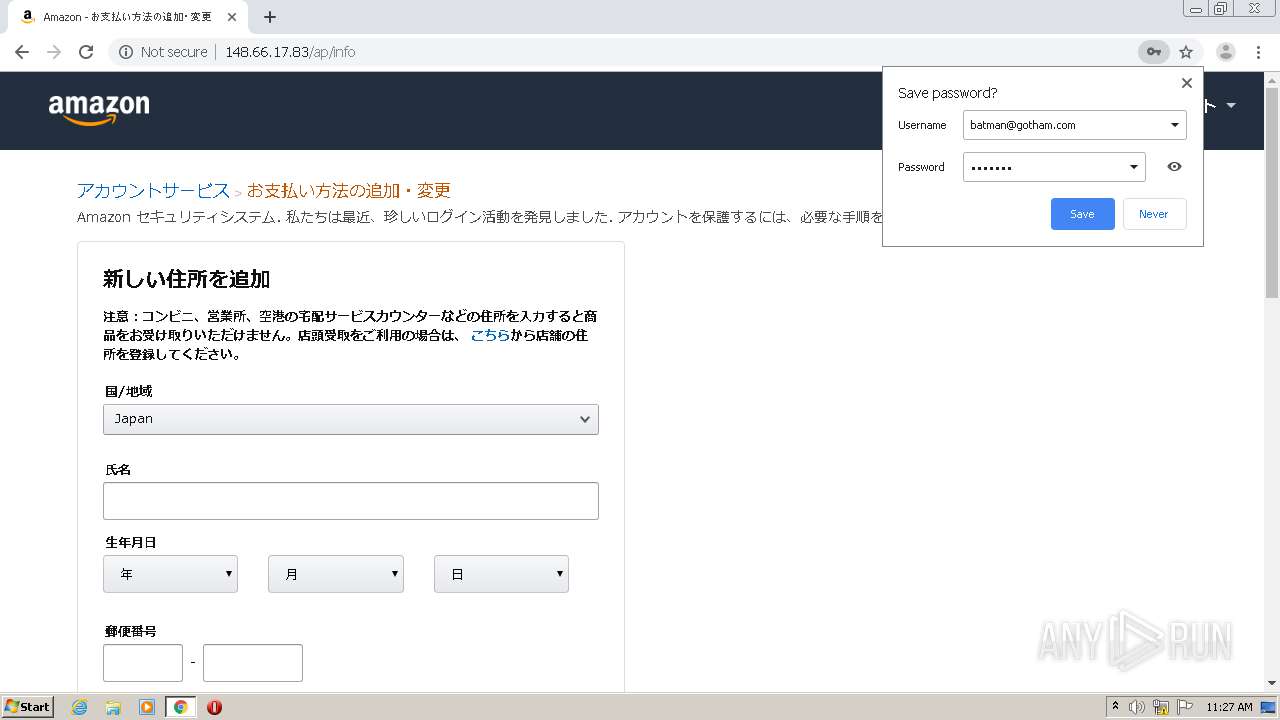Open Chrome three-dot menu
This screenshot has height=720, width=1280.
point(1258,52)
